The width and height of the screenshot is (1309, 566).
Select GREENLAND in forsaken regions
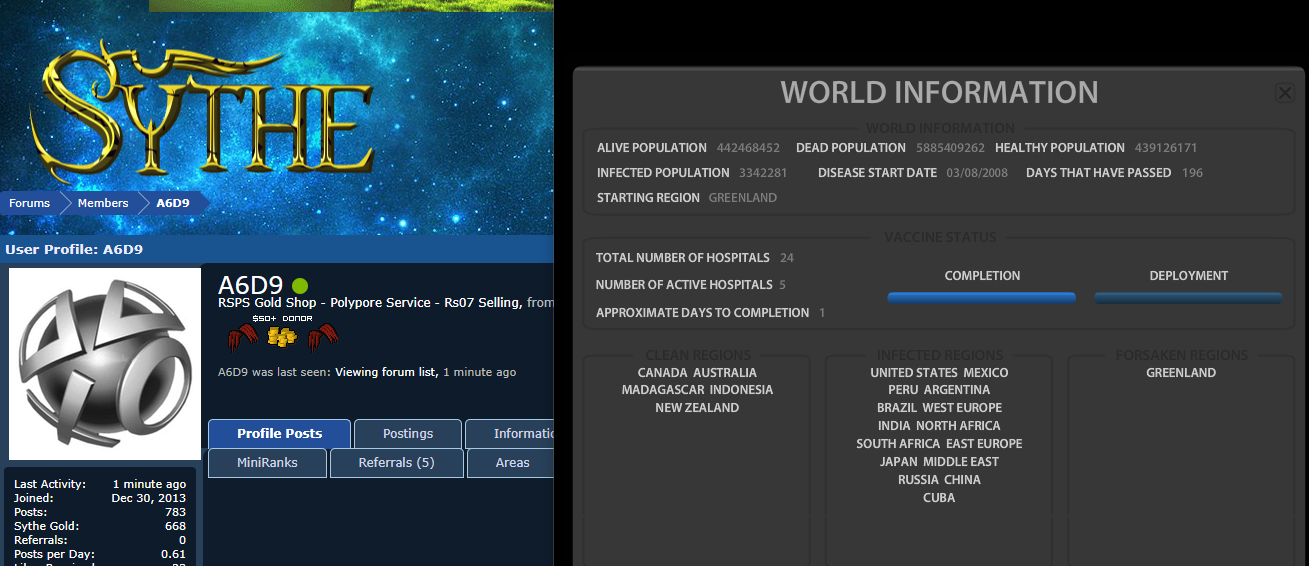tap(1181, 372)
